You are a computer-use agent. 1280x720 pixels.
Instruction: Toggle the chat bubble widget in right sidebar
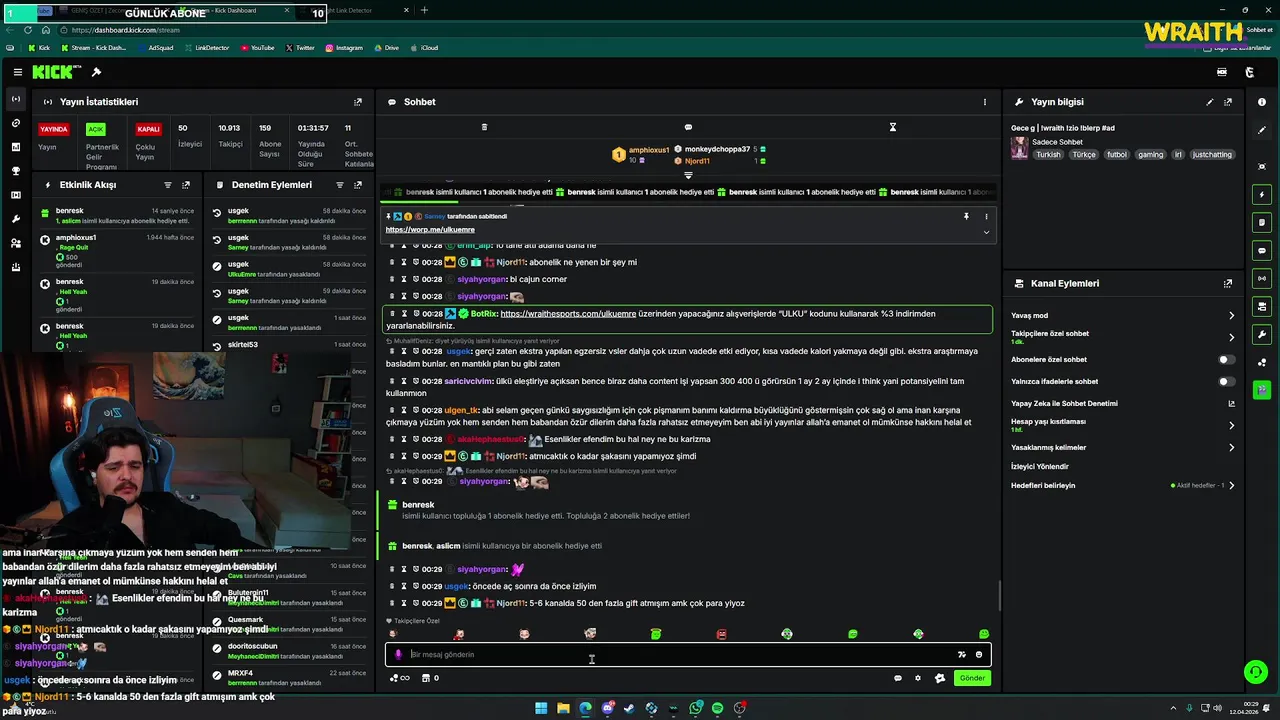coord(1262,250)
